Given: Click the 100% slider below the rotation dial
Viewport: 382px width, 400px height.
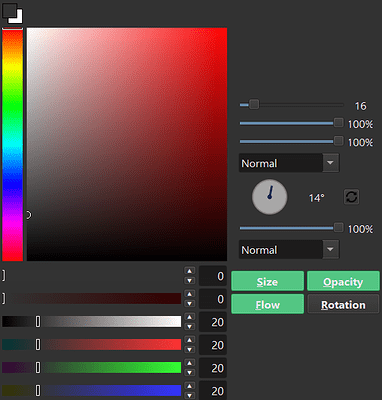Looking at the screenshot, I should tap(291, 228).
